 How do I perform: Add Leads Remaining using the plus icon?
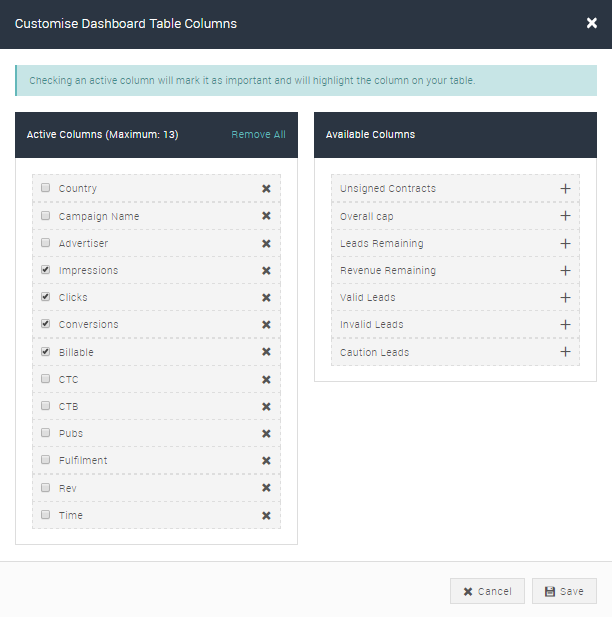pyautogui.click(x=565, y=243)
